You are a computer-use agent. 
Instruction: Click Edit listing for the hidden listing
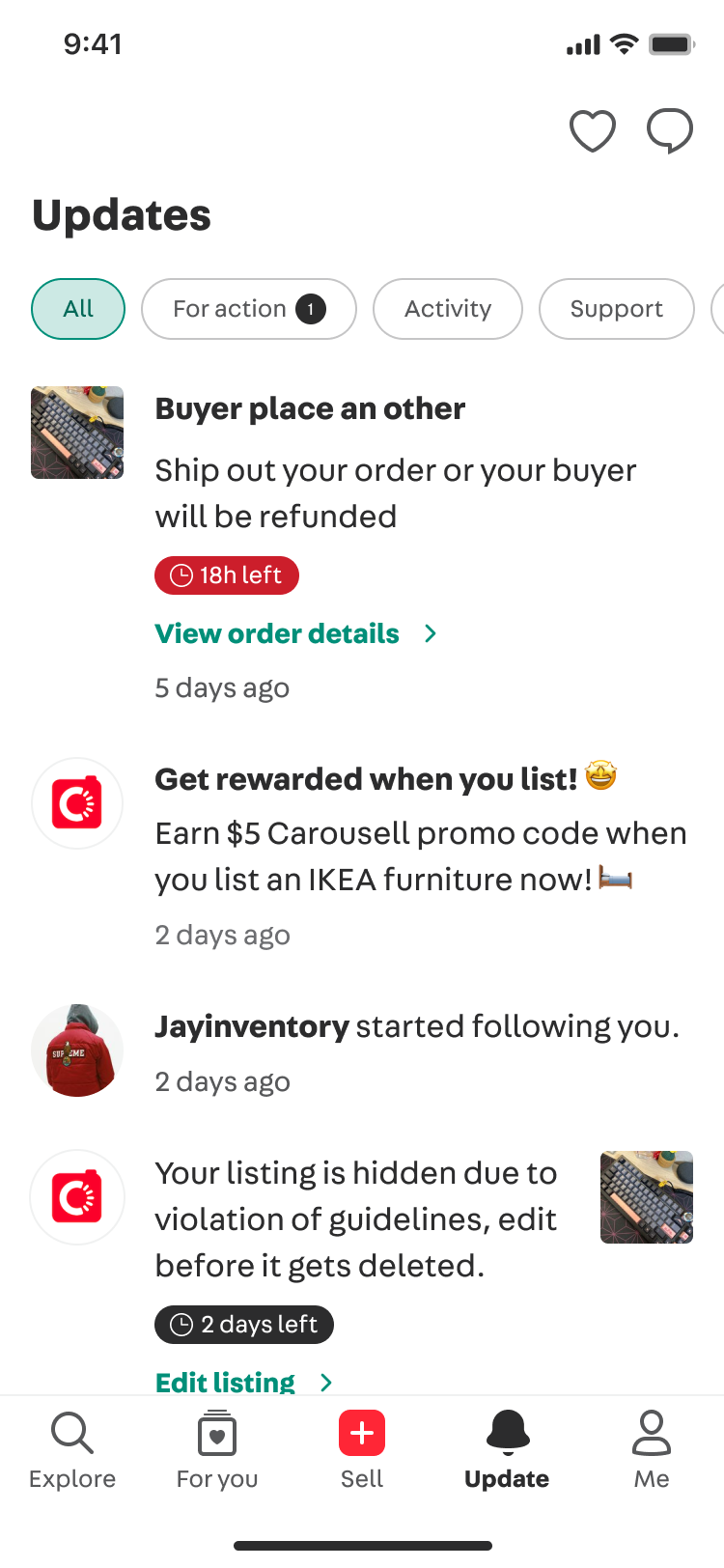[224, 1383]
